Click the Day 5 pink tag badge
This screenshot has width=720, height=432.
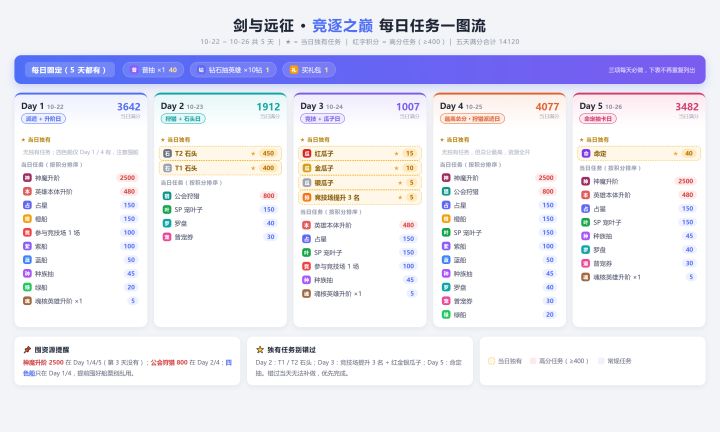[598, 119]
